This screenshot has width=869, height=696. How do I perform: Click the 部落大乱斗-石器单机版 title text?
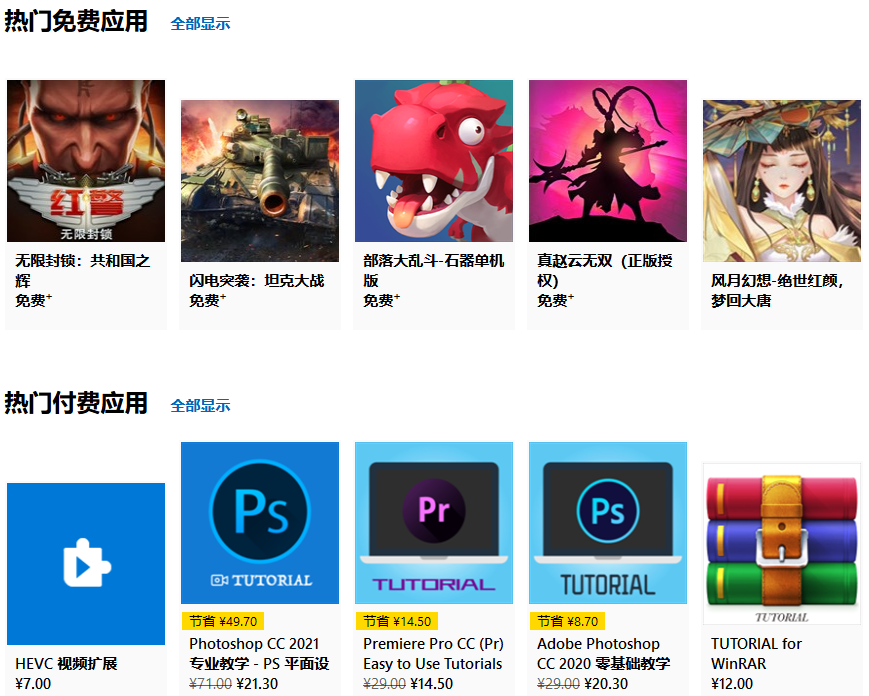coord(433,270)
